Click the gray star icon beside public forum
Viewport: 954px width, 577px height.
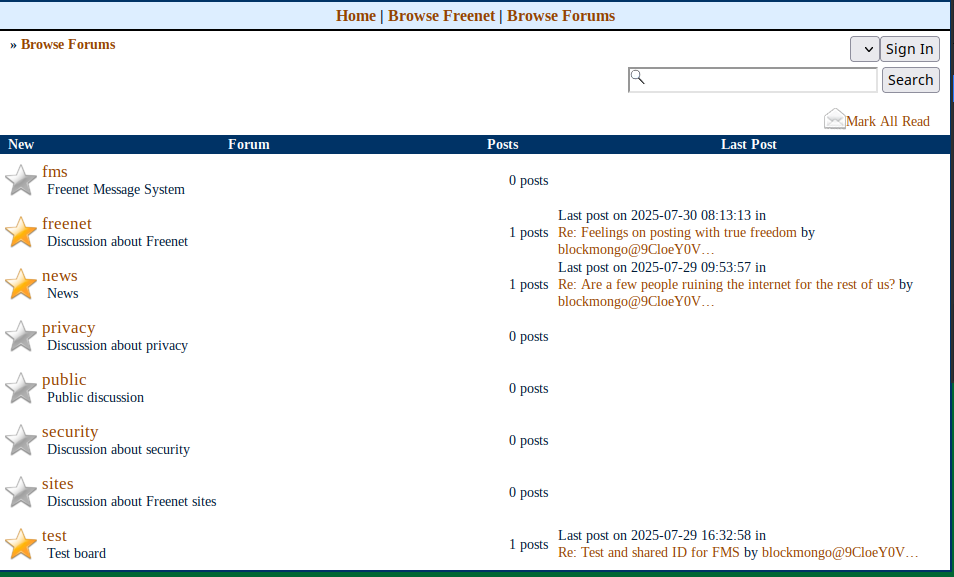[x=21, y=388]
